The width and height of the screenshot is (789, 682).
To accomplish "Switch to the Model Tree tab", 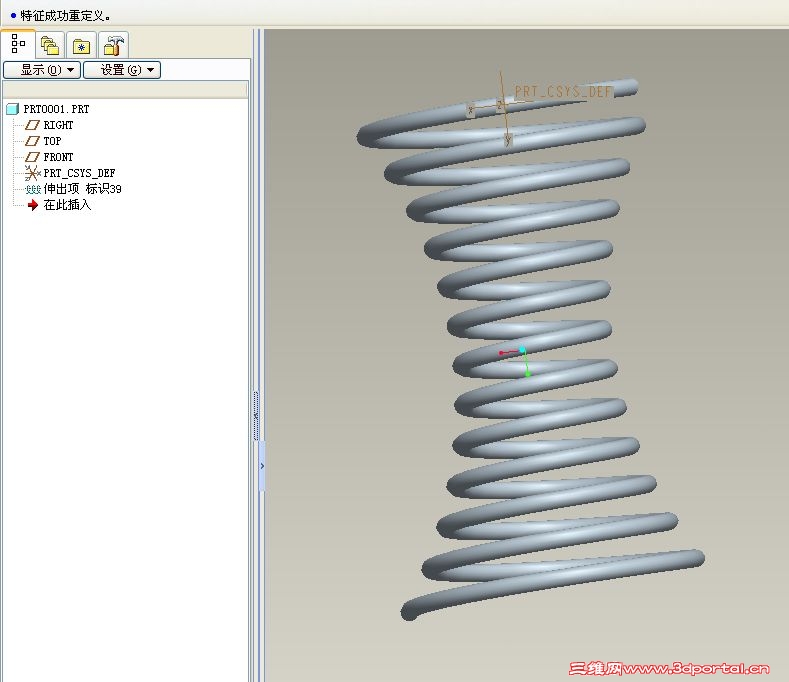I will 18,44.
